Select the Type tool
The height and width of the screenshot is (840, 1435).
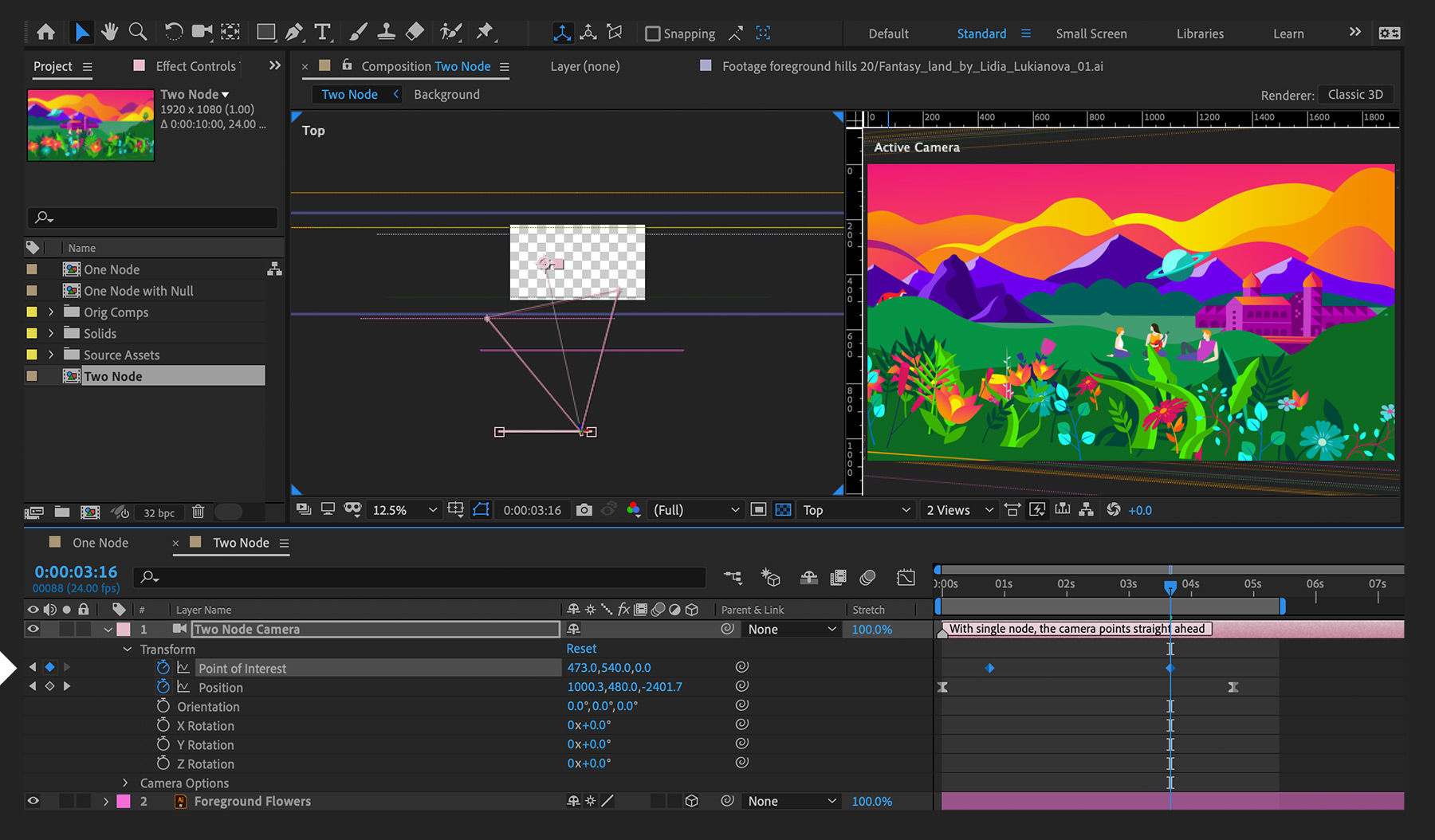click(322, 32)
